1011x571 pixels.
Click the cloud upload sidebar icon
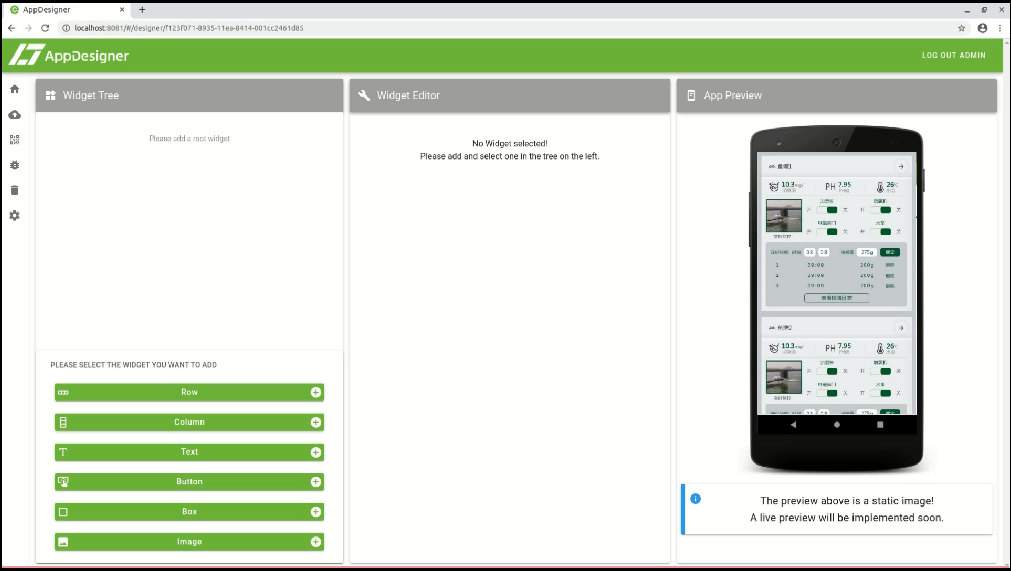(x=14, y=115)
